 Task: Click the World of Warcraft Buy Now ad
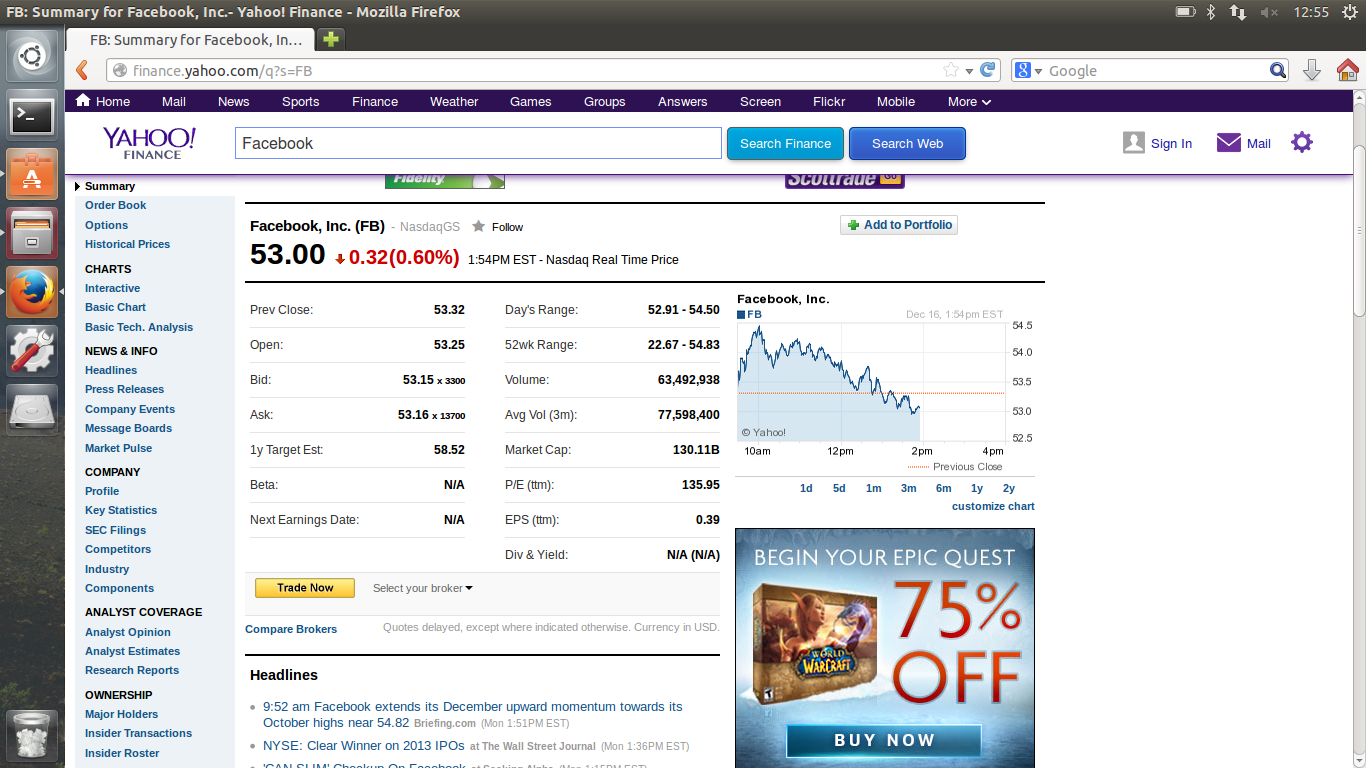tap(884, 740)
